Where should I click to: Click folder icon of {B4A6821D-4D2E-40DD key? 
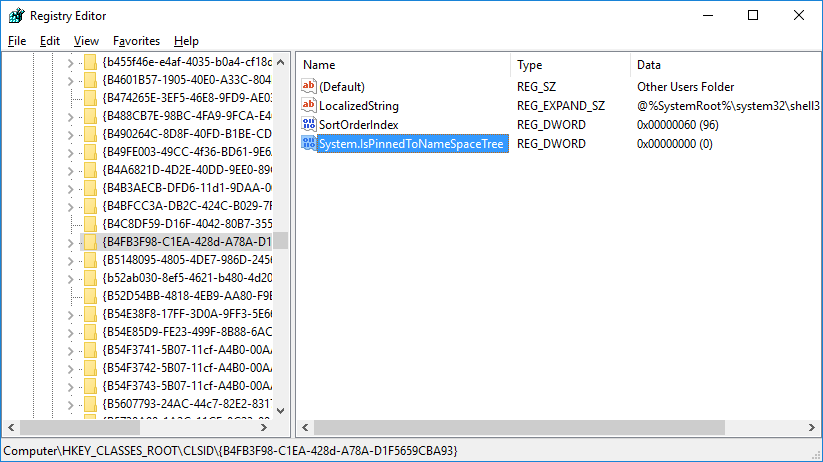[x=90, y=170]
